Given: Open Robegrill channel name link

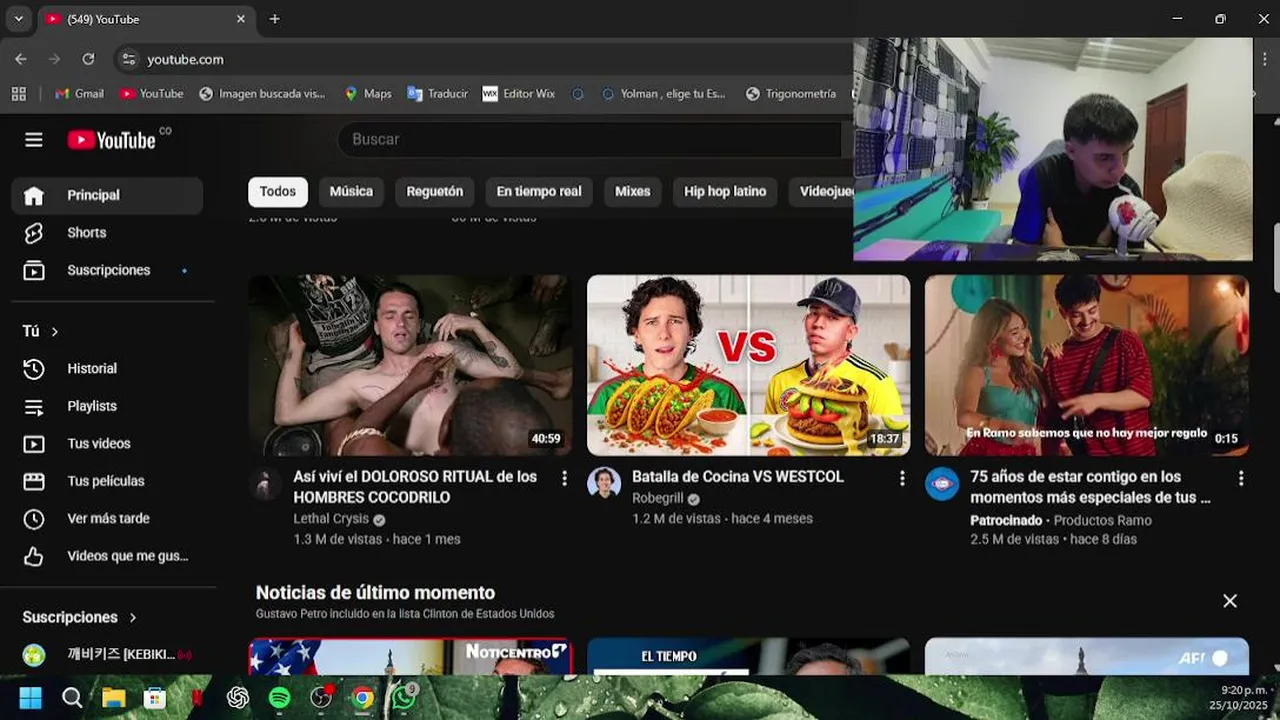Looking at the screenshot, I should tap(657, 498).
